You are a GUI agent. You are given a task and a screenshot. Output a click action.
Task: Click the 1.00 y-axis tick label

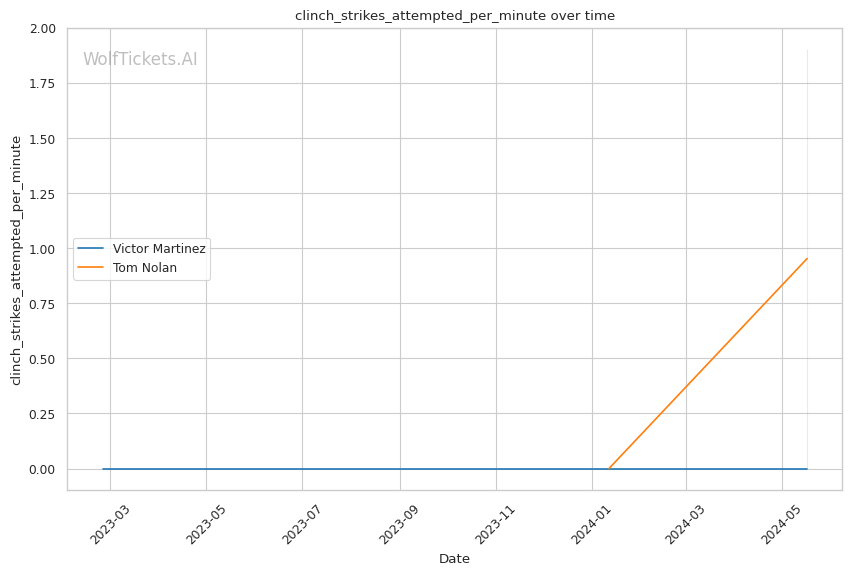(x=42, y=248)
